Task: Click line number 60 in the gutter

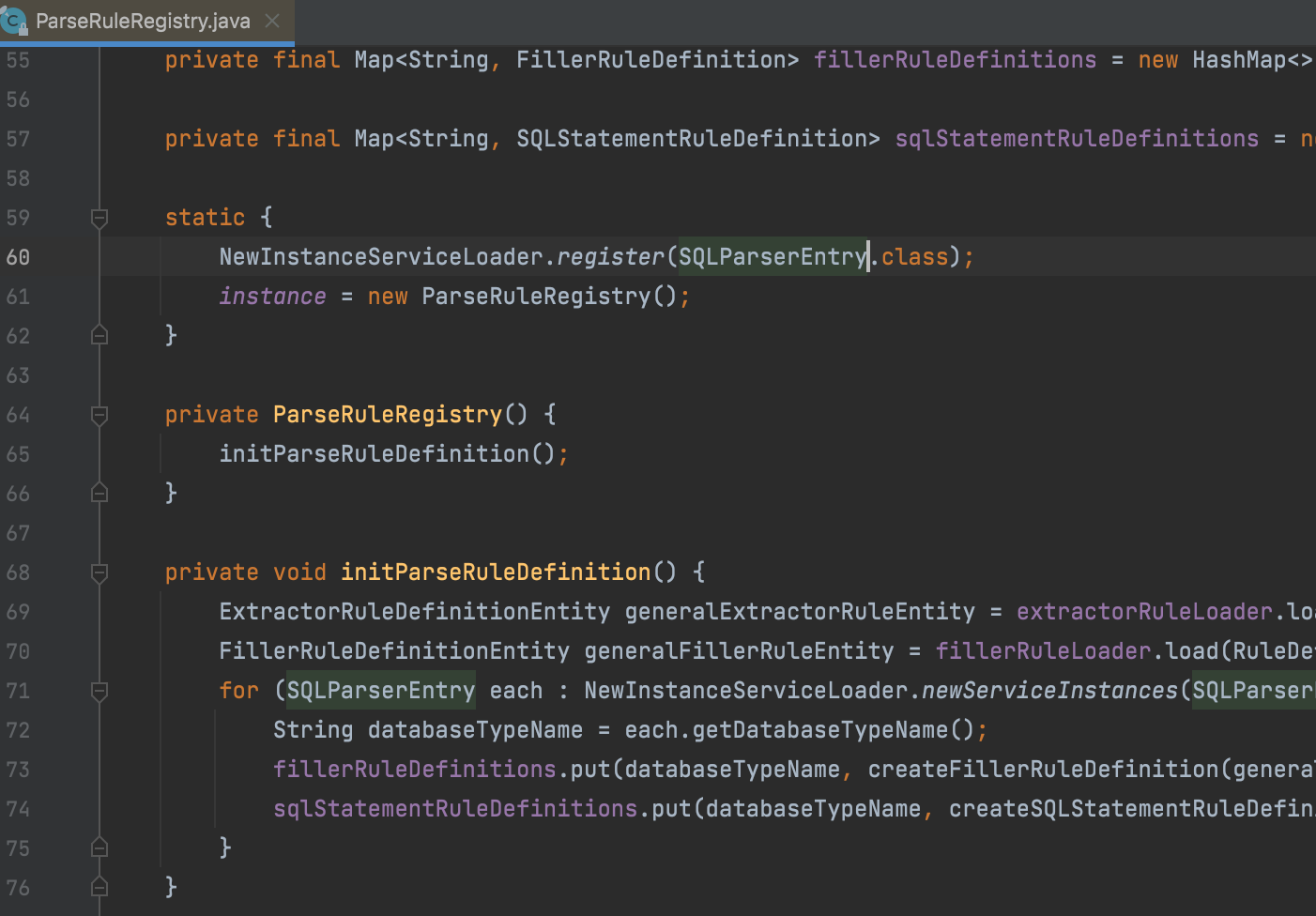Action: (18, 257)
